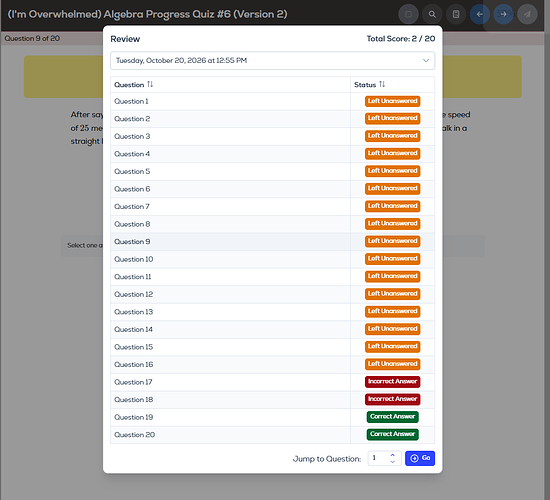Image resolution: width=550 pixels, height=500 pixels.
Task: Select the Question 16 row
Action: point(273,365)
